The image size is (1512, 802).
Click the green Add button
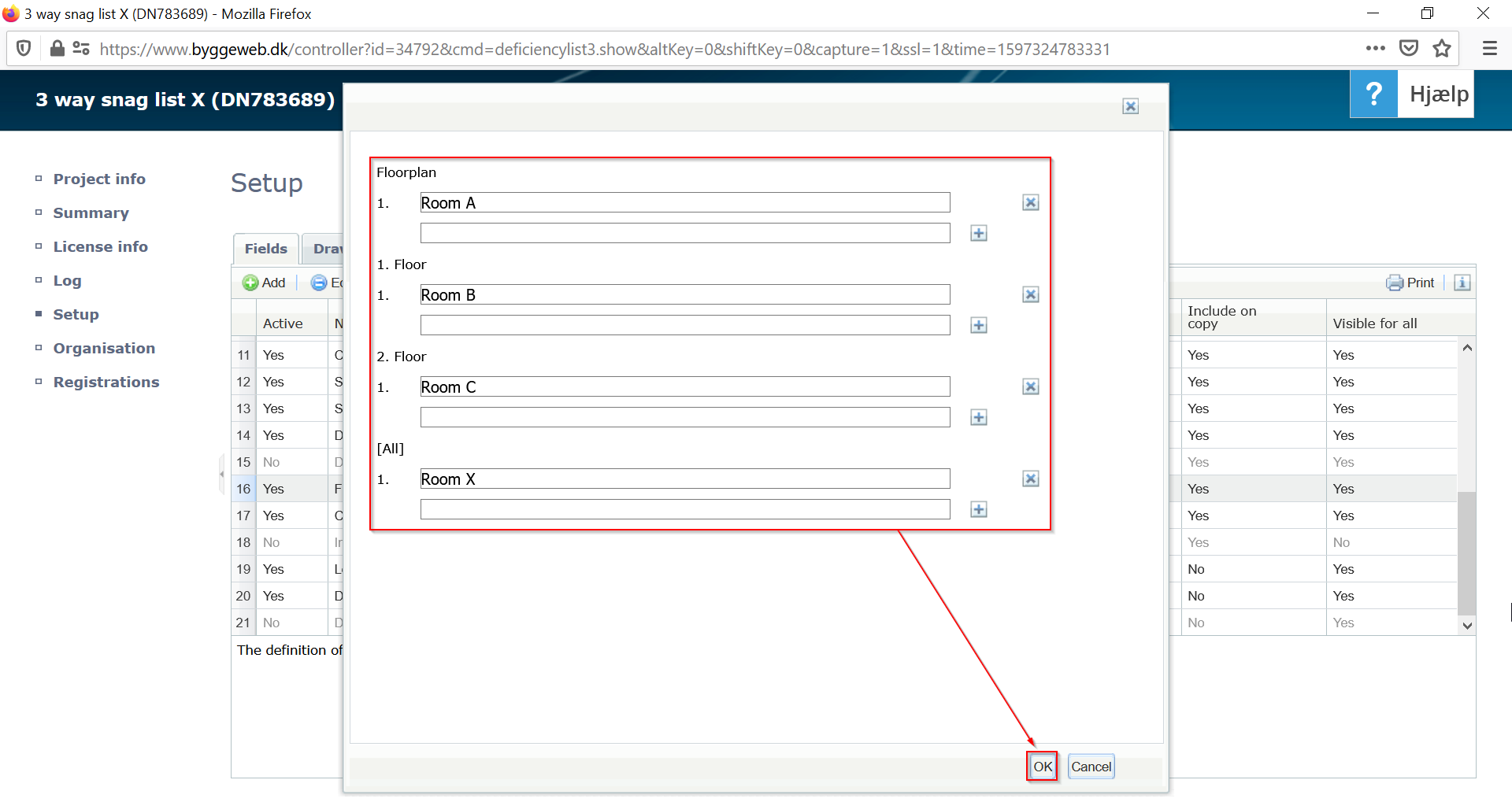click(x=264, y=283)
